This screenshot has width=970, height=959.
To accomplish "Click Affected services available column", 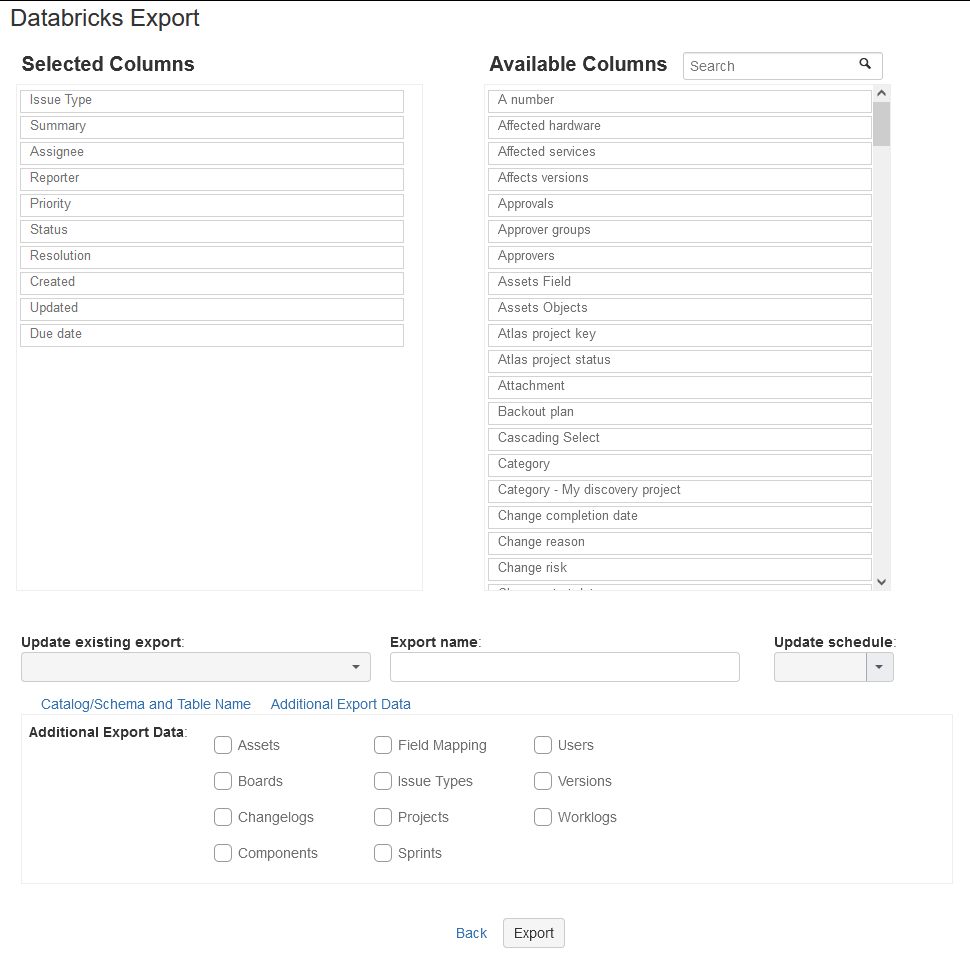I will (x=680, y=153).
